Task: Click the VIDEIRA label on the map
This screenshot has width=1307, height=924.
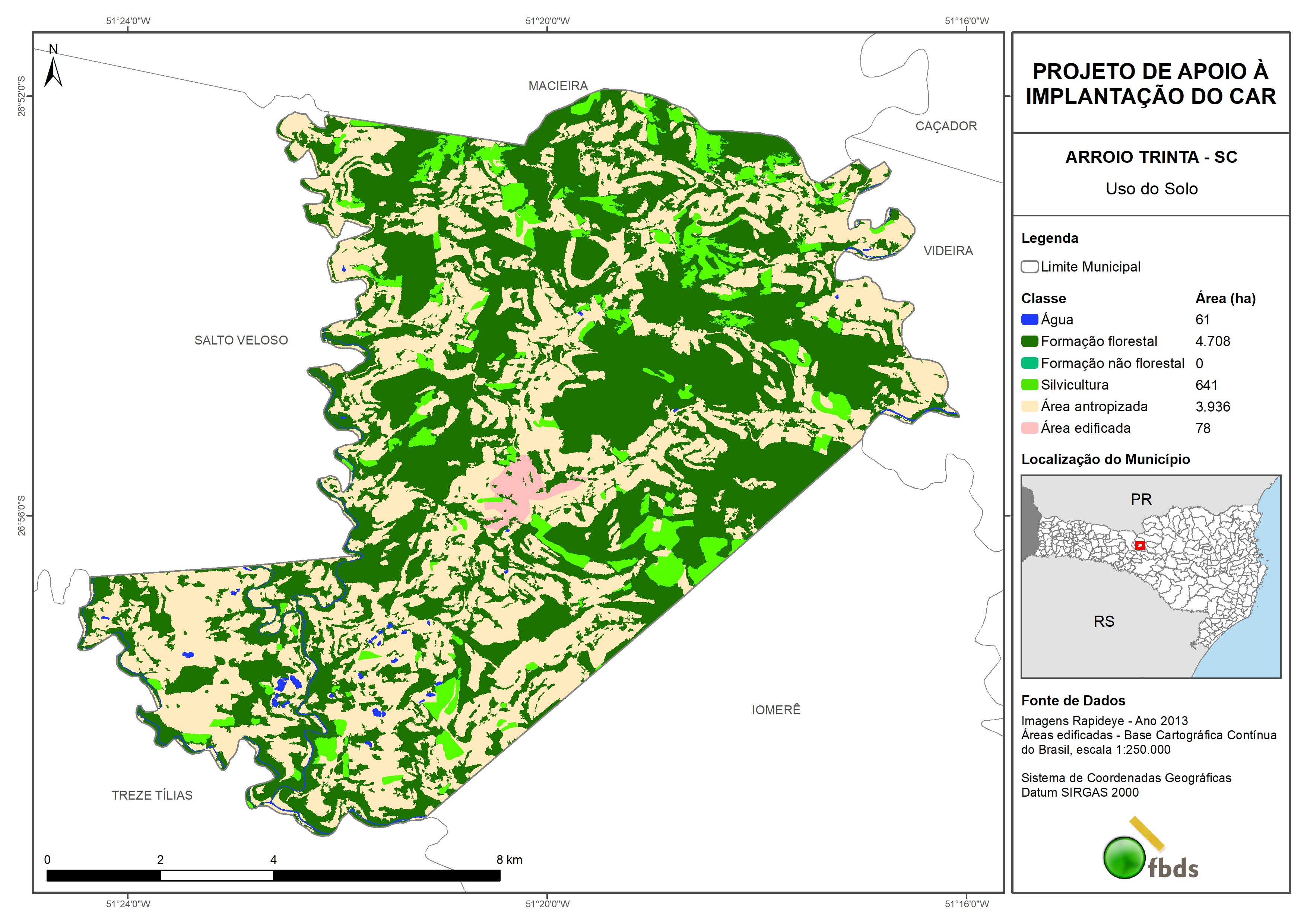Action: pos(948,251)
